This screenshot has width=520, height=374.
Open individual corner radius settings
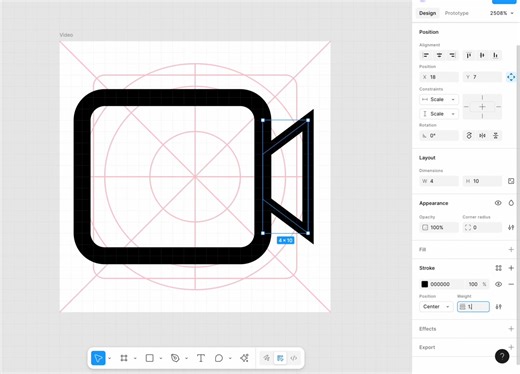coord(511,227)
